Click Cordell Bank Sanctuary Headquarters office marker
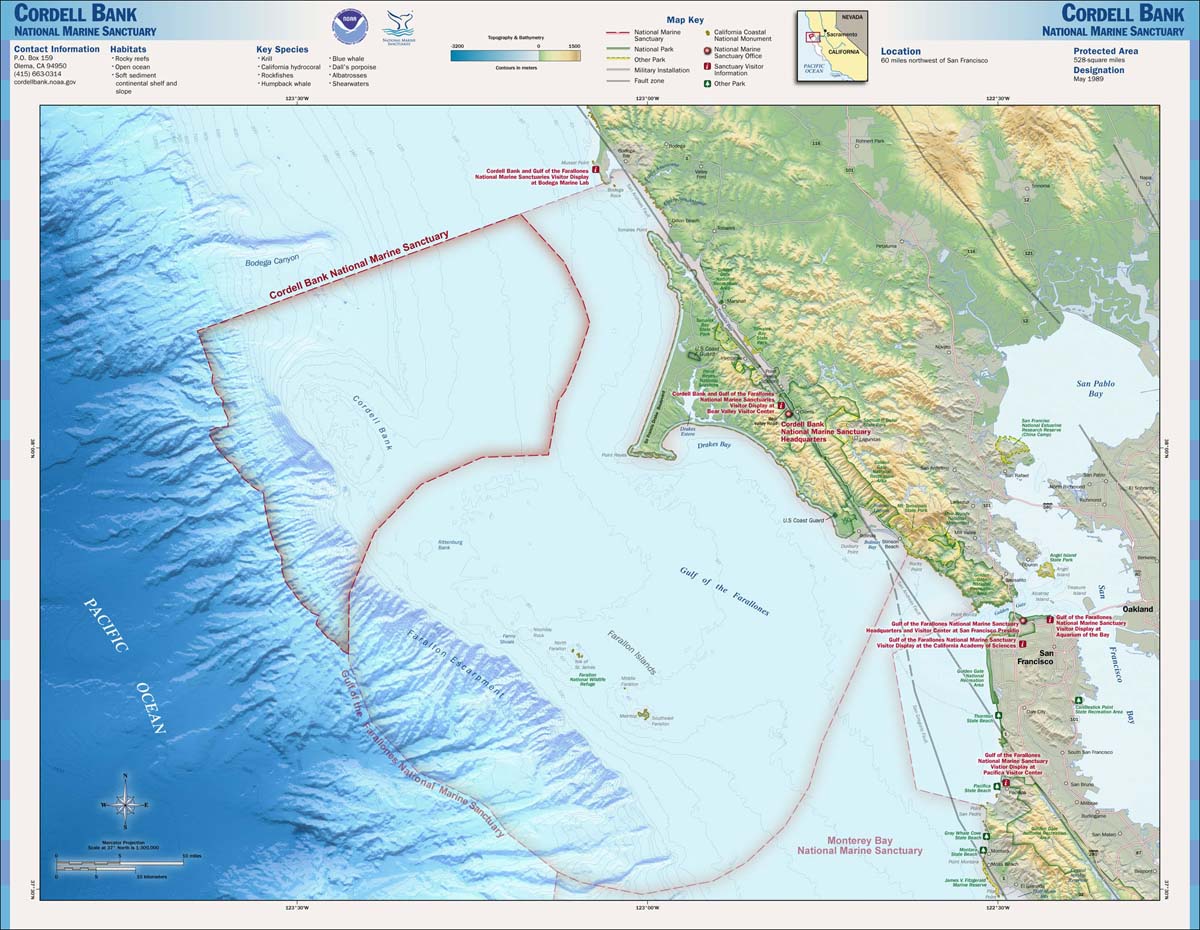This screenshot has height=930, width=1200. point(787,413)
